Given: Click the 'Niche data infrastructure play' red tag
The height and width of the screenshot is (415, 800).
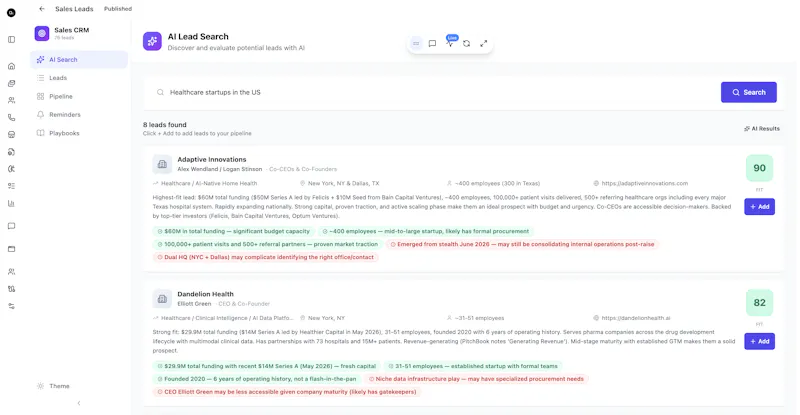Looking at the screenshot, I should tap(476, 379).
